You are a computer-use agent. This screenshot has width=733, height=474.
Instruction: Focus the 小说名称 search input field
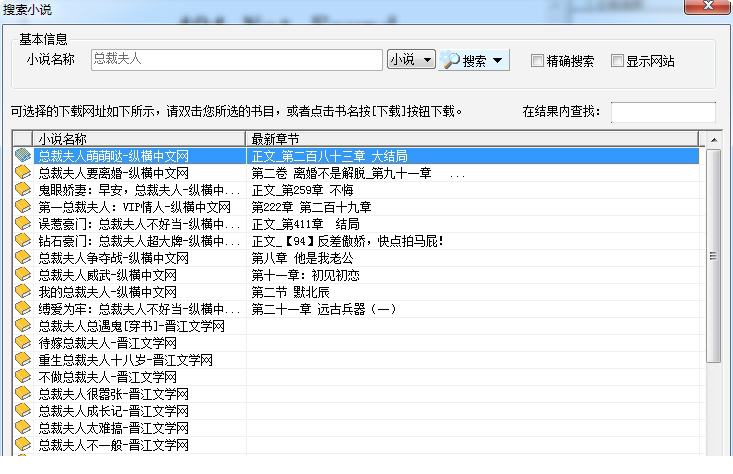tap(237, 59)
